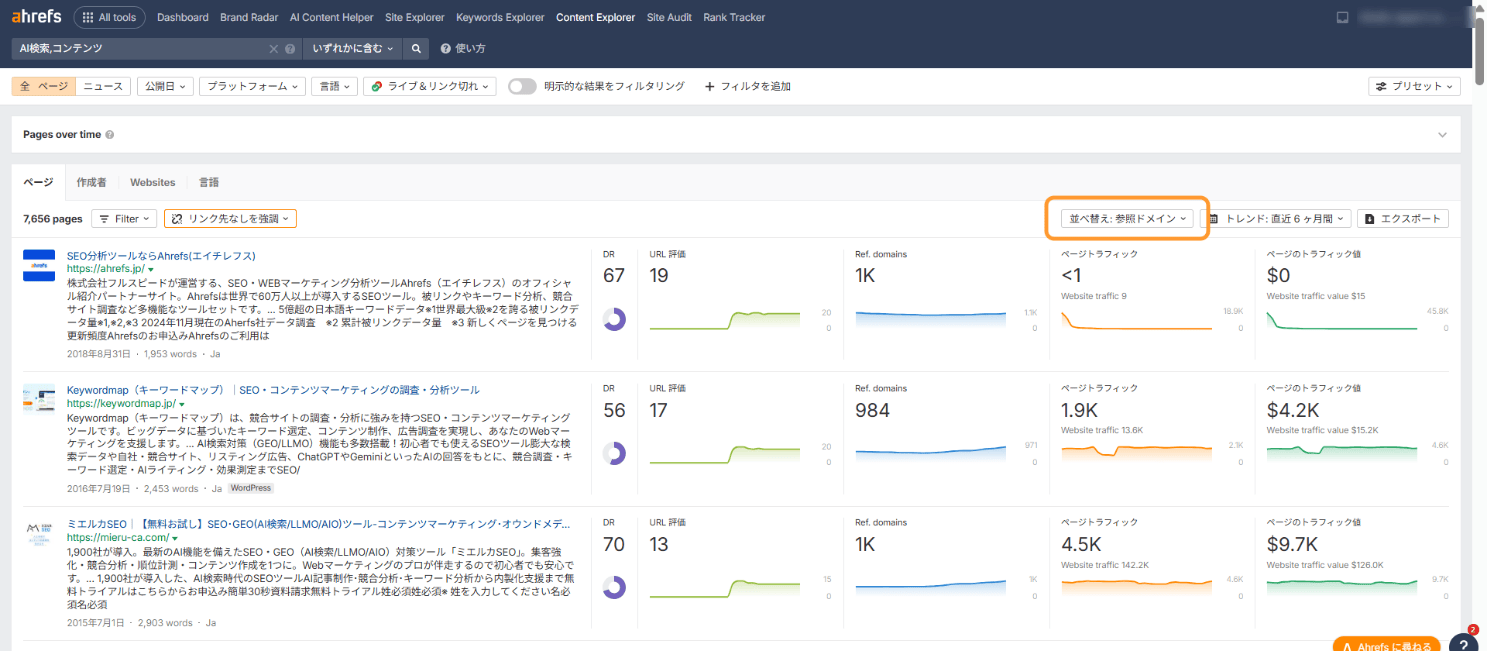Click the Pages over time help icon
This screenshot has height=651, width=1487.
pos(109,135)
